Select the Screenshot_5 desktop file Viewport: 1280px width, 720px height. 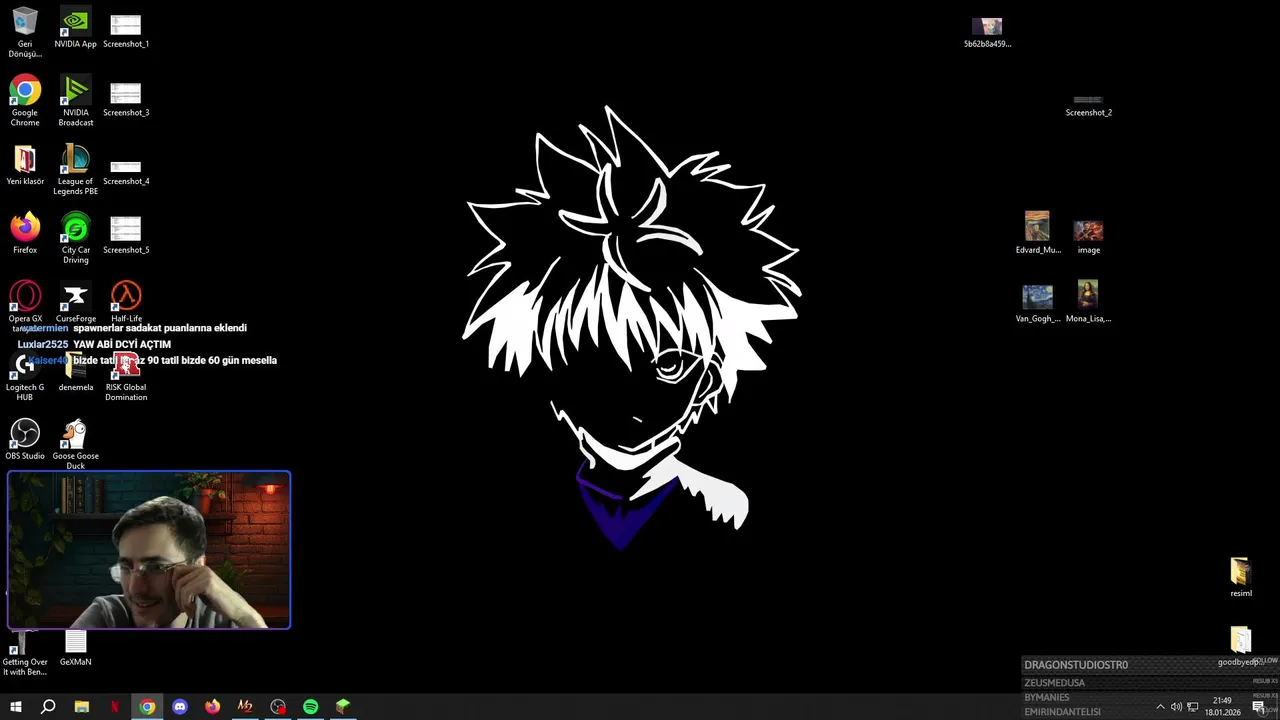point(126,234)
